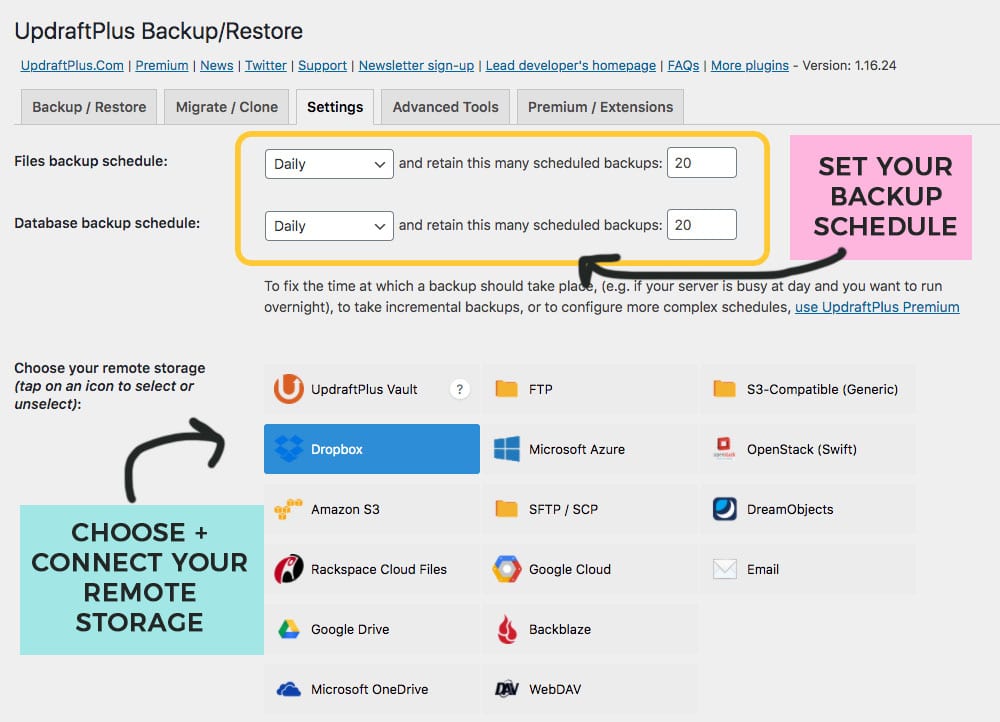Go to the Advanced Tools tab
This screenshot has height=722, width=1000.
click(445, 107)
